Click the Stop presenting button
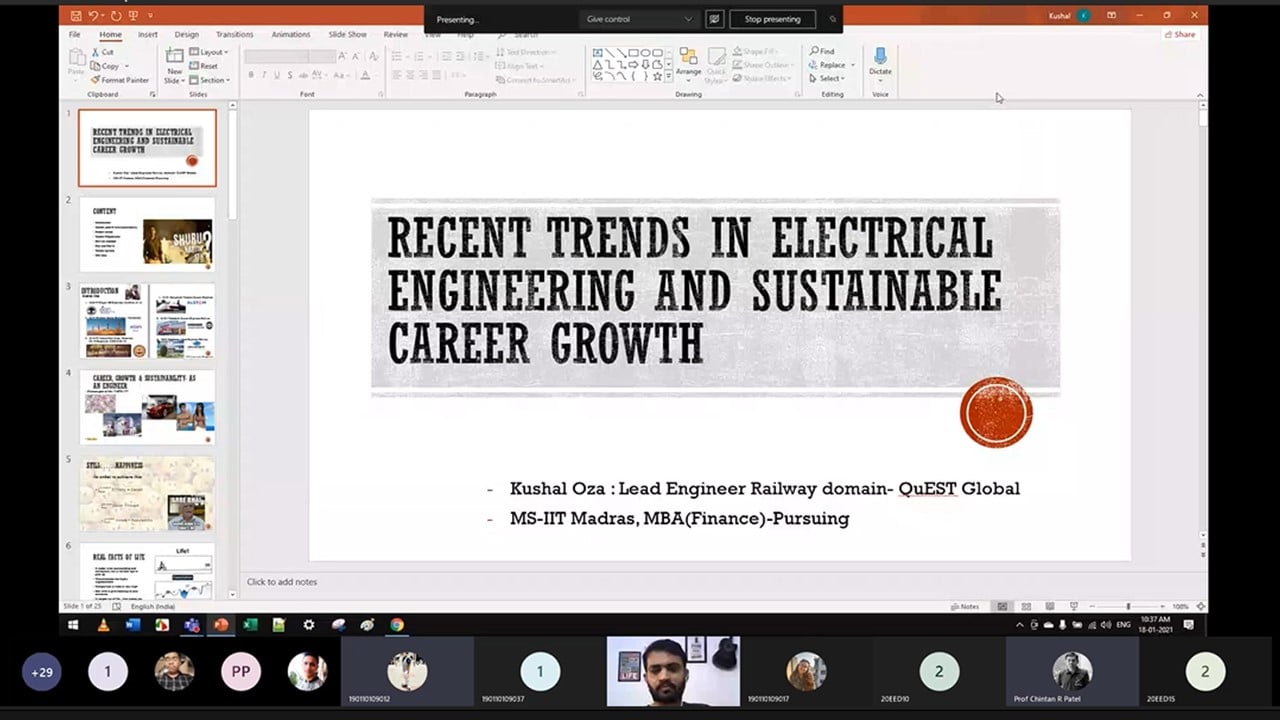 coord(772,19)
